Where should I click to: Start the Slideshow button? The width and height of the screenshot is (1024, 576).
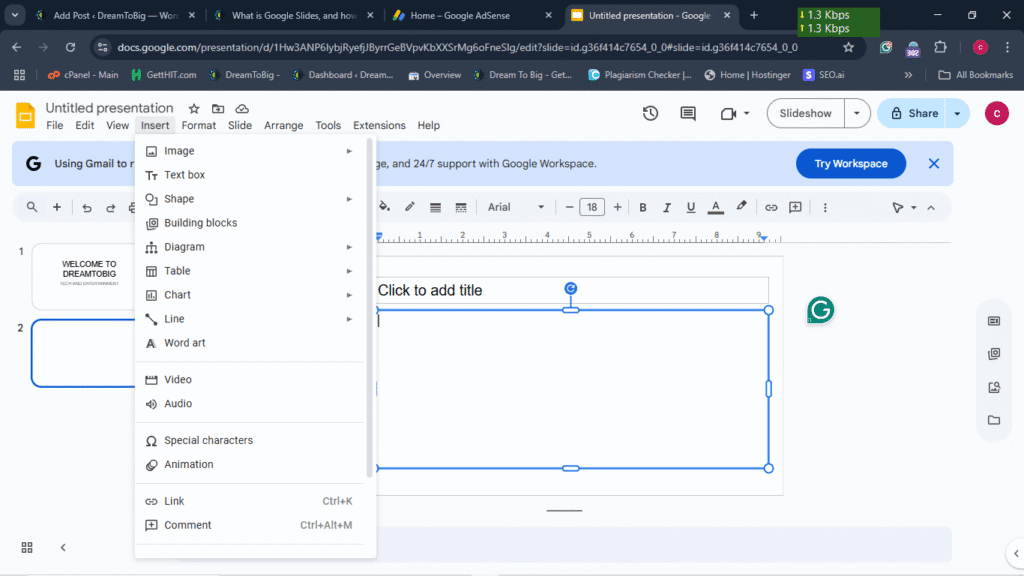[x=805, y=113]
